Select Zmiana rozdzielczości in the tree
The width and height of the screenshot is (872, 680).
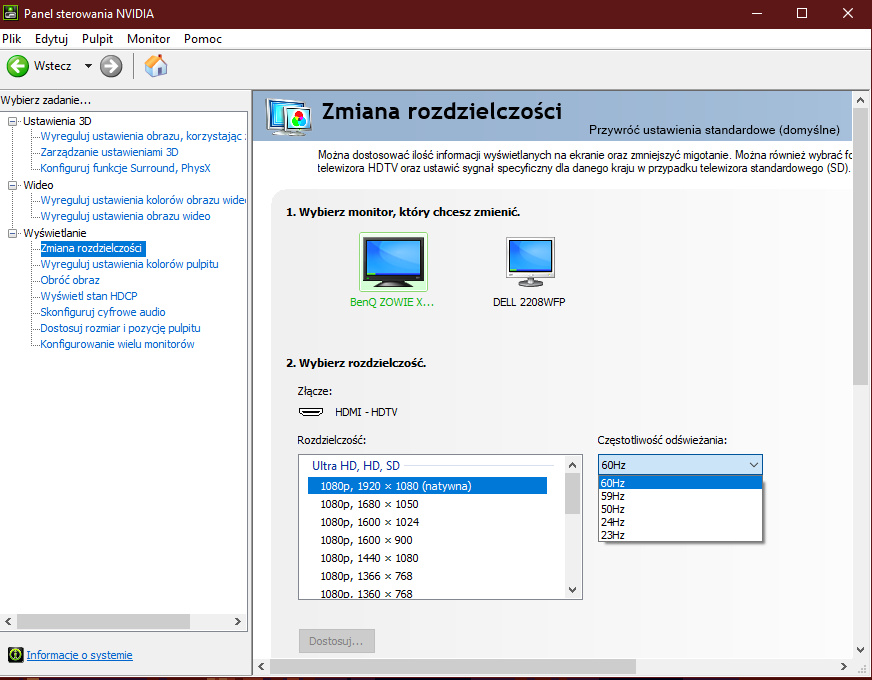[92, 248]
